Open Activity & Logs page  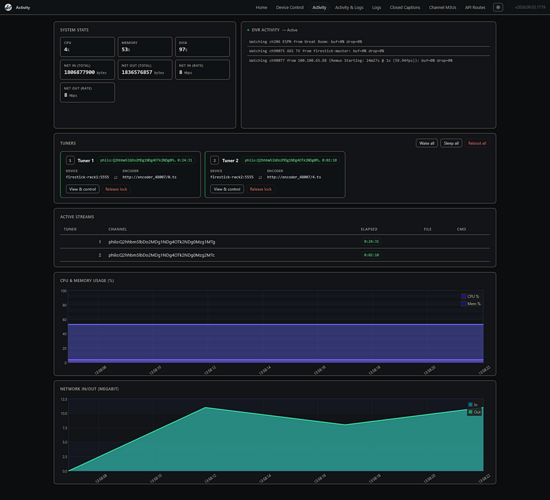pyautogui.click(x=349, y=7)
